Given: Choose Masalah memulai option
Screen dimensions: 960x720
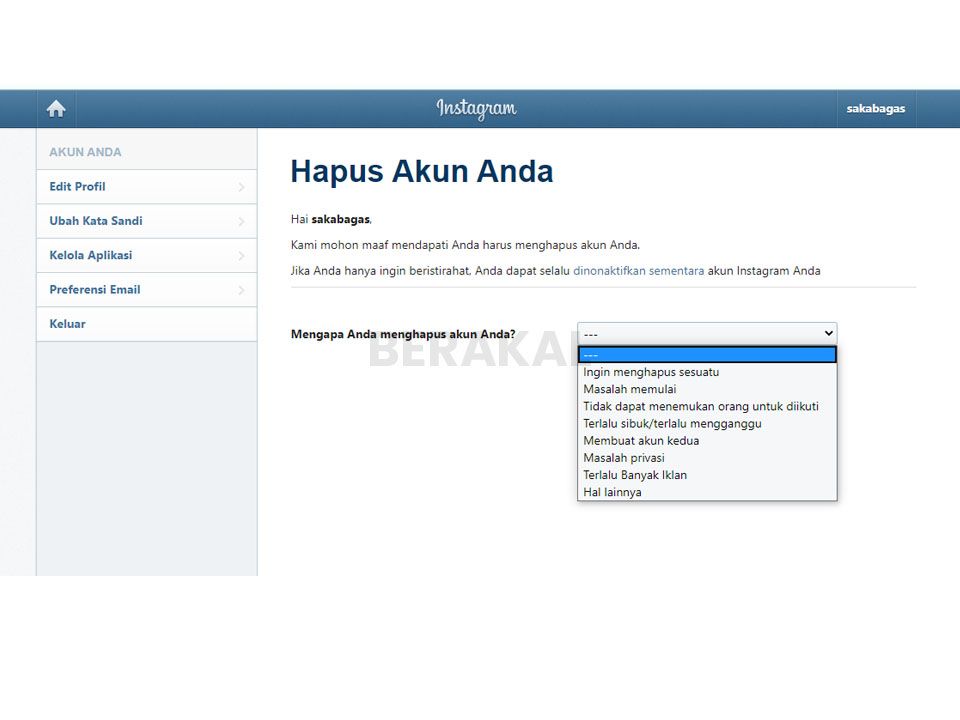Looking at the screenshot, I should [x=707, y=389].
